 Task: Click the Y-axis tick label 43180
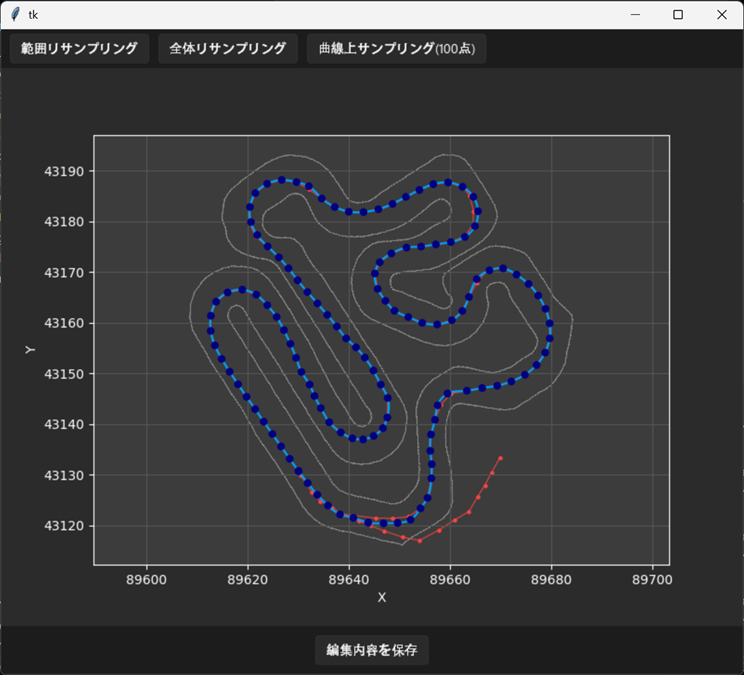point(64,222)
